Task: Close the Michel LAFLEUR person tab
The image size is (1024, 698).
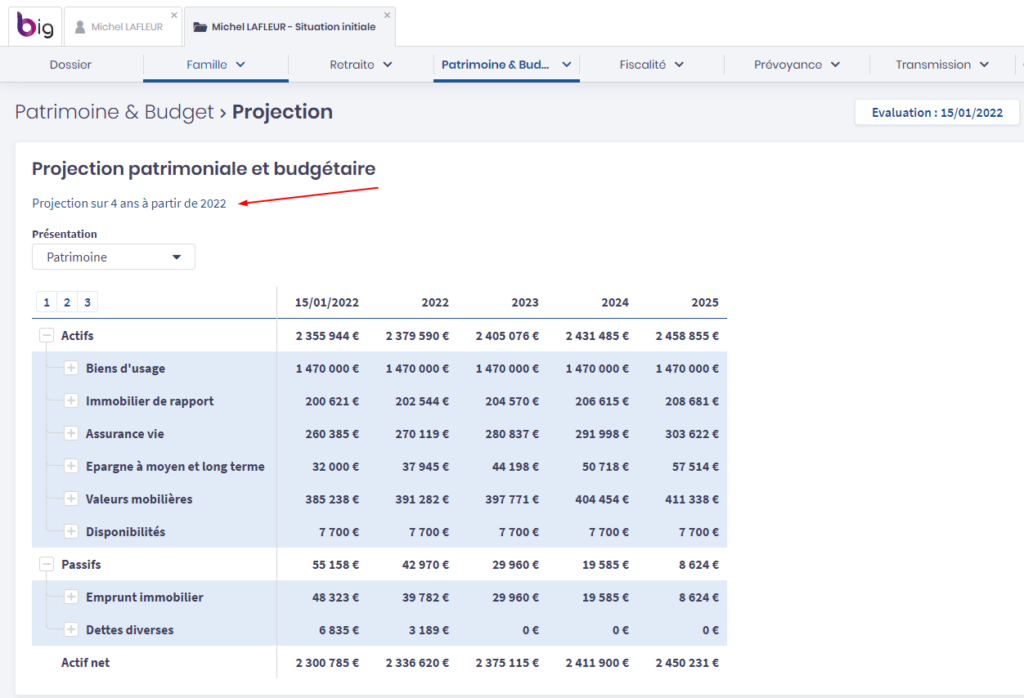Action: [174, 16]
